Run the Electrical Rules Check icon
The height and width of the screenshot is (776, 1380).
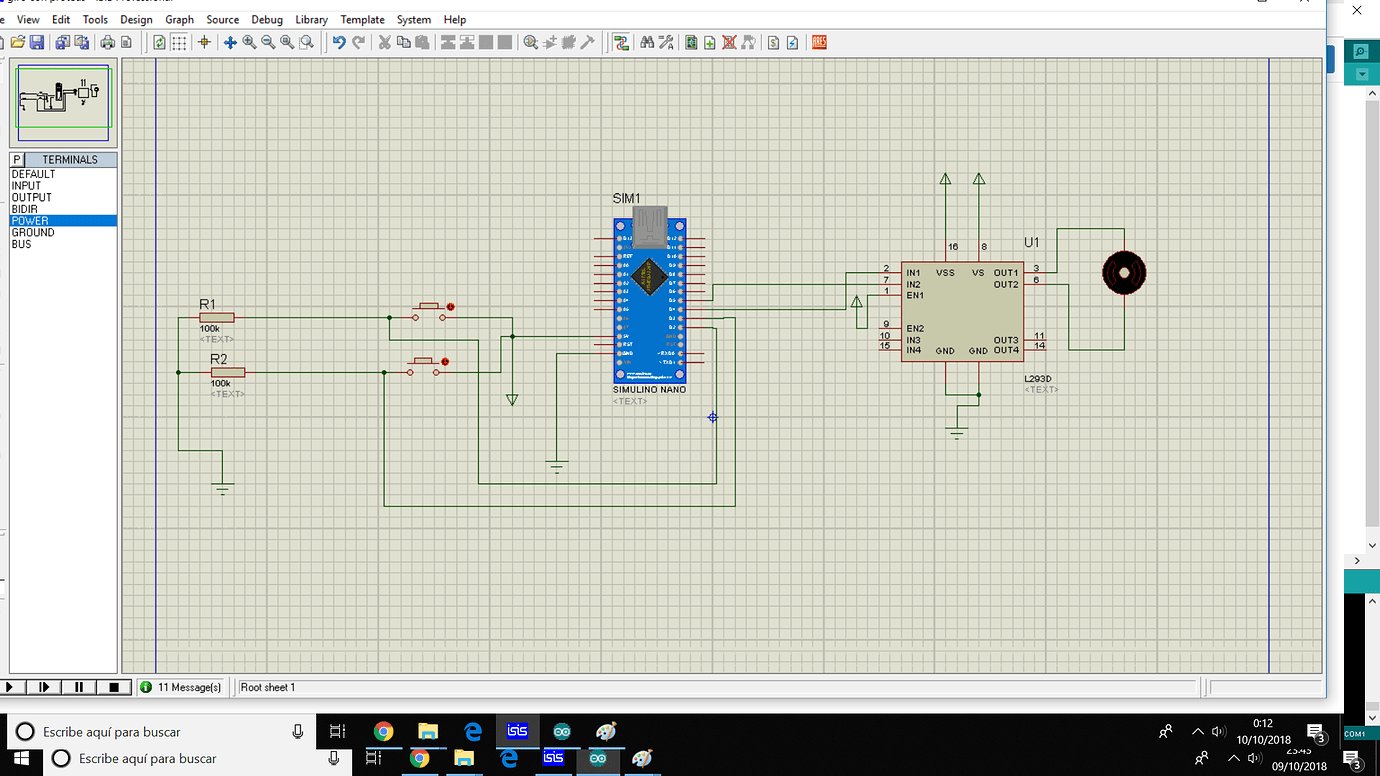click(794, 42)
